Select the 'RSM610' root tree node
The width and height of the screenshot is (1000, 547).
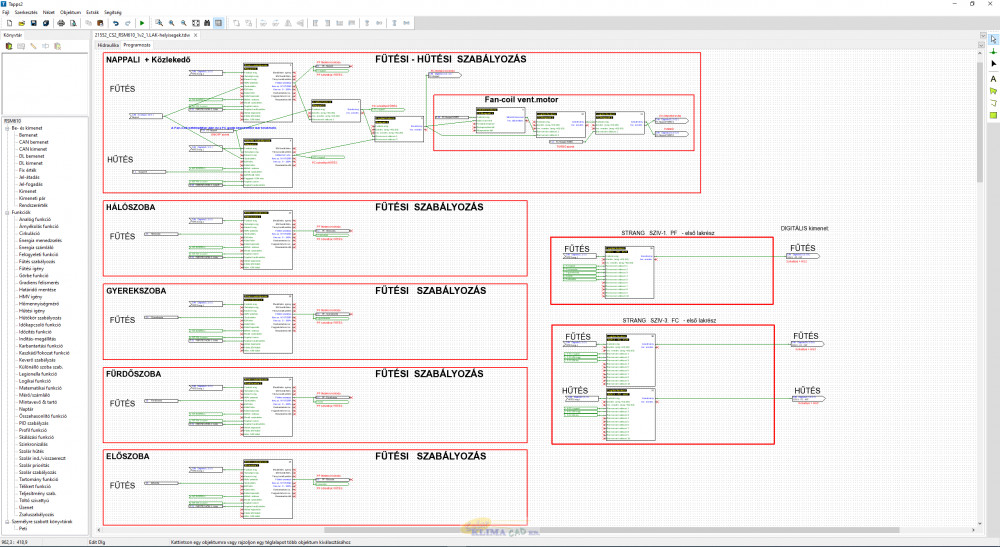pyautogui.click(x=13, y=121)
